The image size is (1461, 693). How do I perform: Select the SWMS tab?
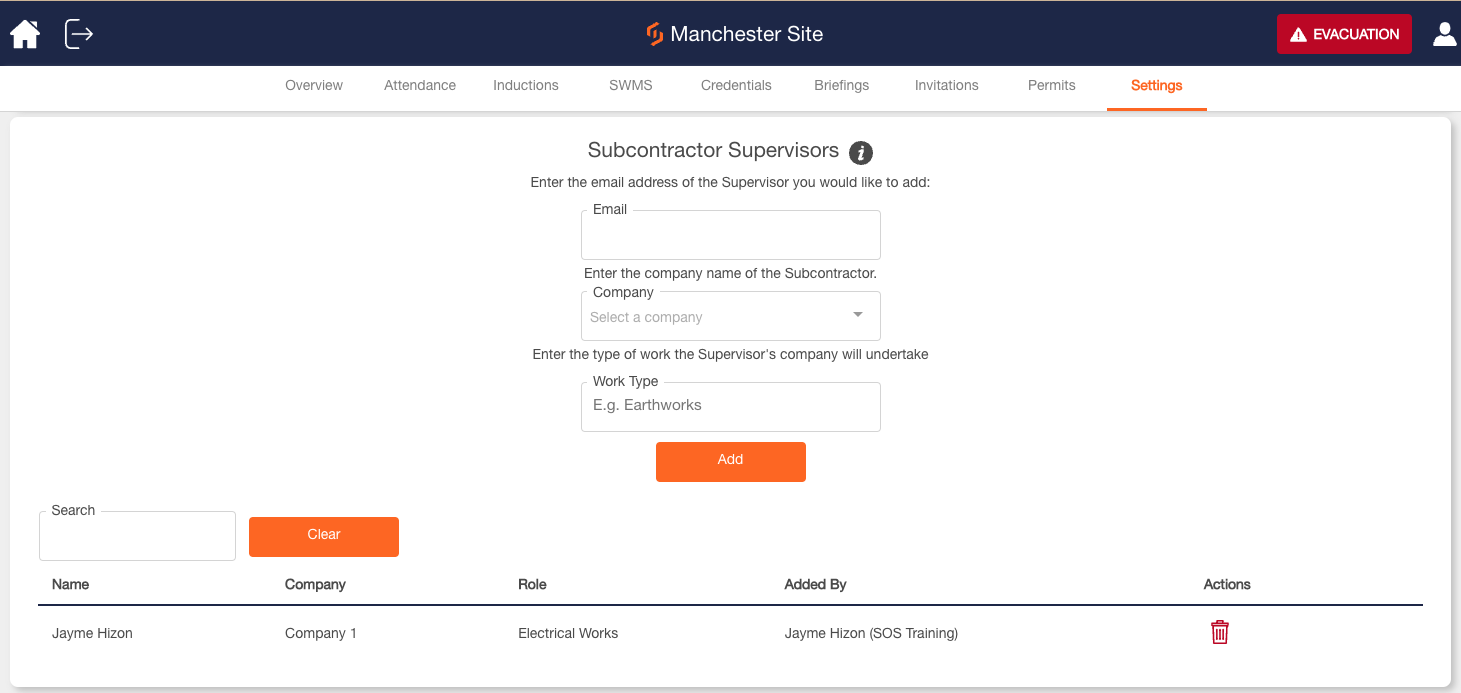(631, 85)
